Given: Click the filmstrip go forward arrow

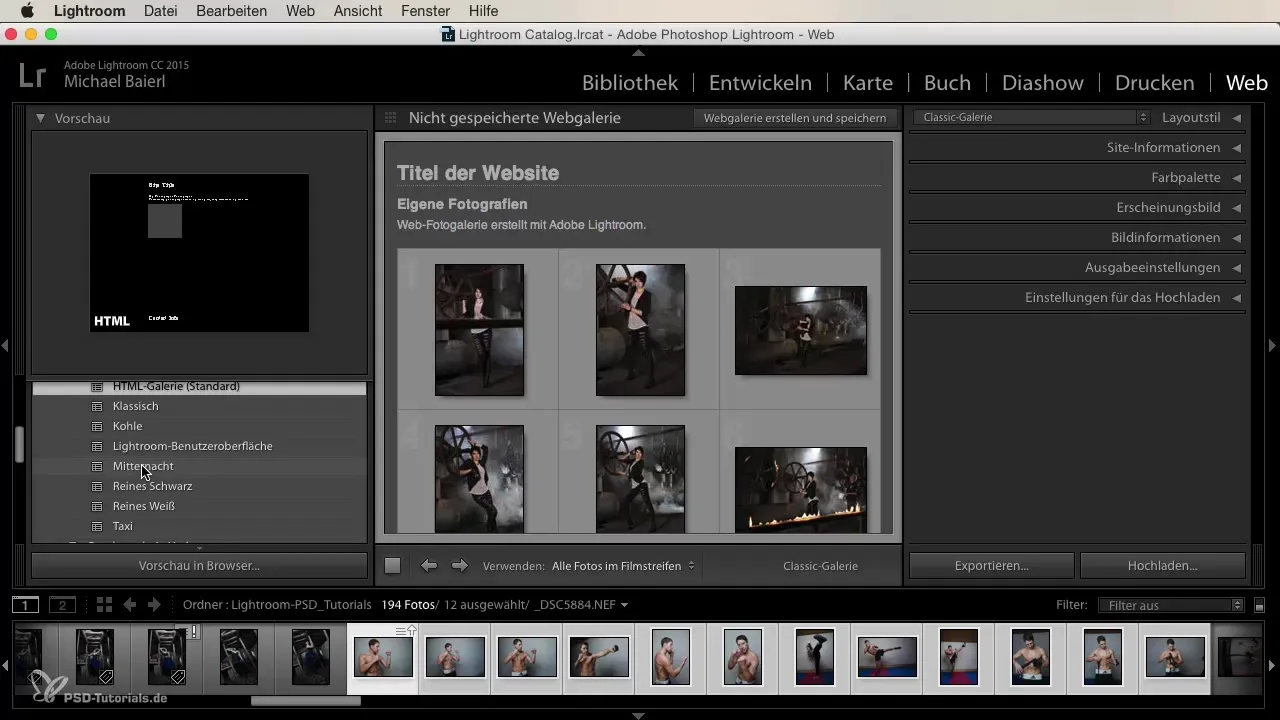Looking at the screenshot, I should click(x=154, y=605).
